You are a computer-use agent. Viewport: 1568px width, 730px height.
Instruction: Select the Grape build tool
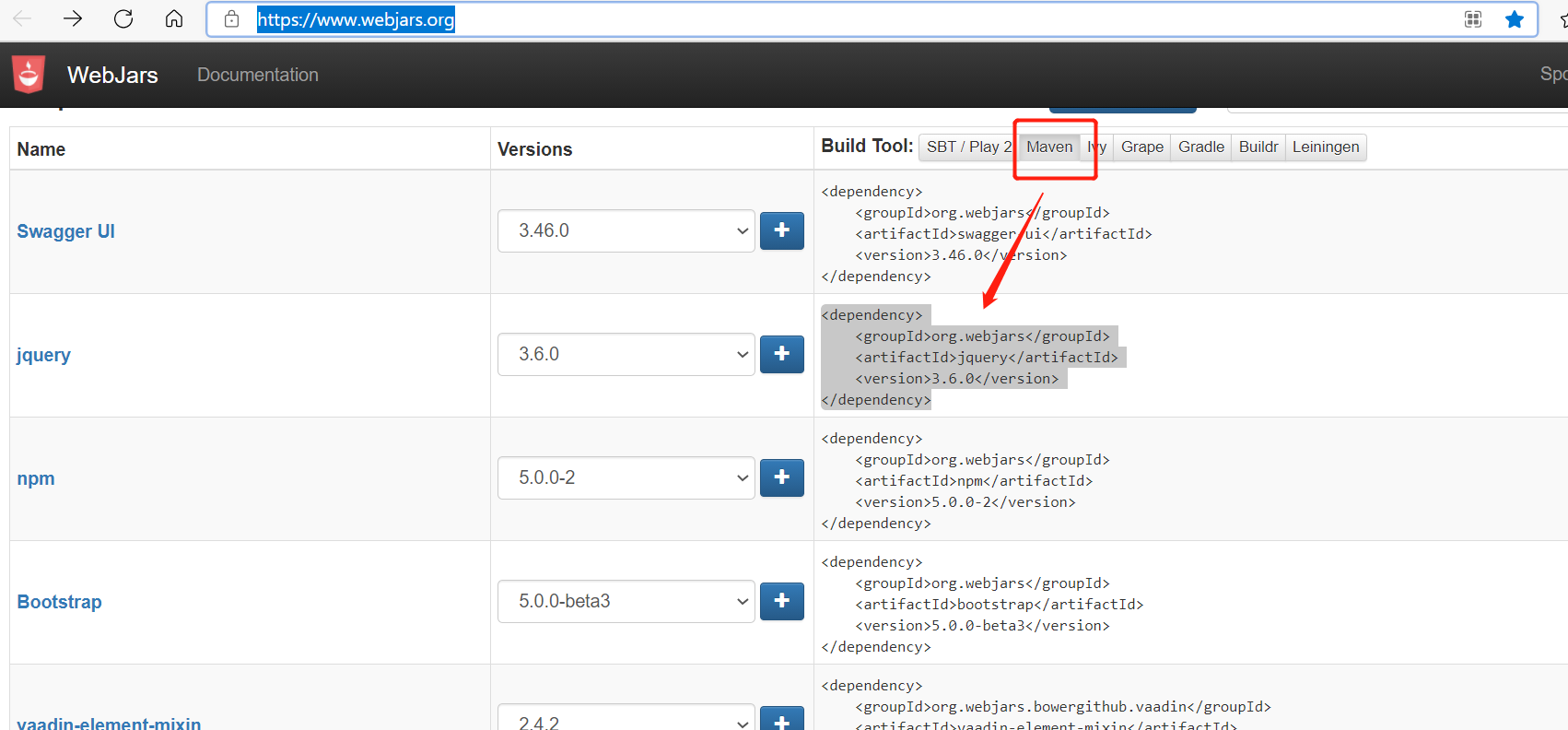[x=1142, y=147]
